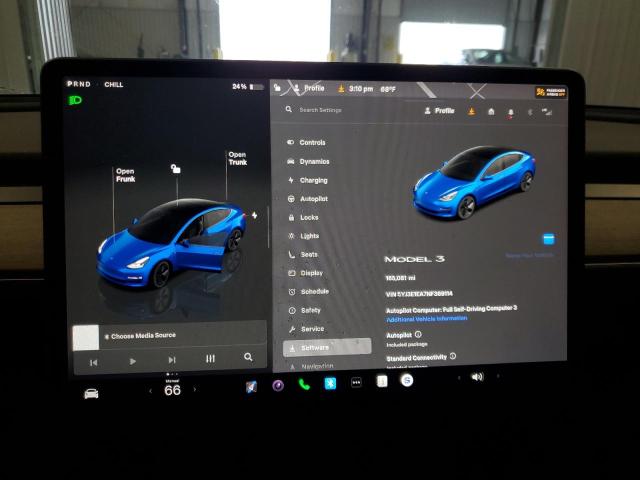Tap the 66 temperature setting
The width and height of the screenshot is (640, 480).
point(172,390)
